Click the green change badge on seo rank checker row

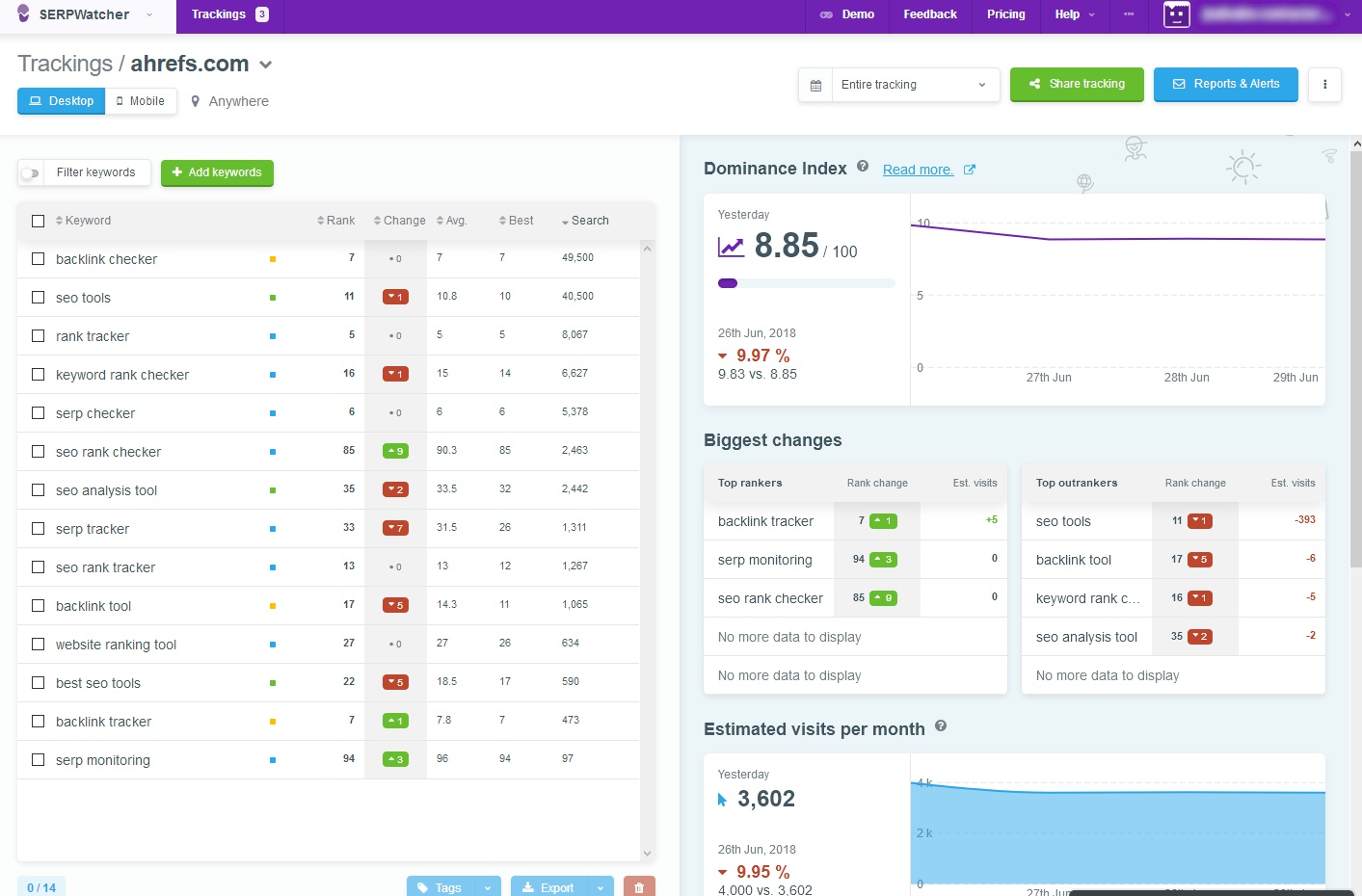tap(395, 451)
